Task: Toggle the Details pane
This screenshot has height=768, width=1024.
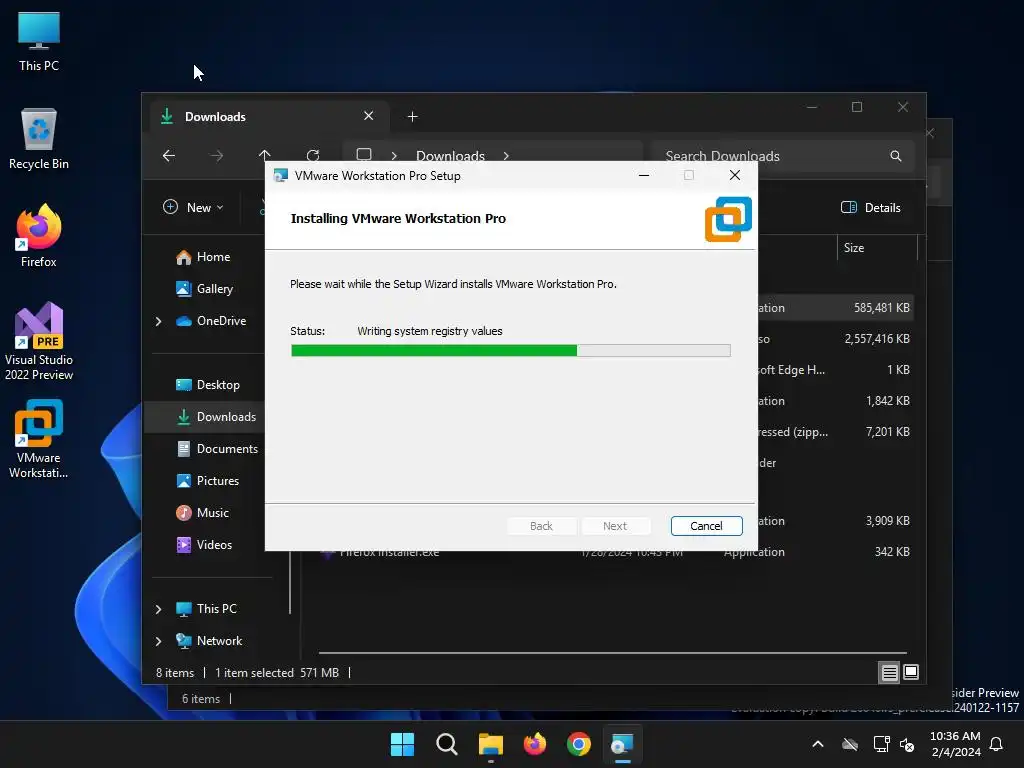Action: (x=871, y=208)
